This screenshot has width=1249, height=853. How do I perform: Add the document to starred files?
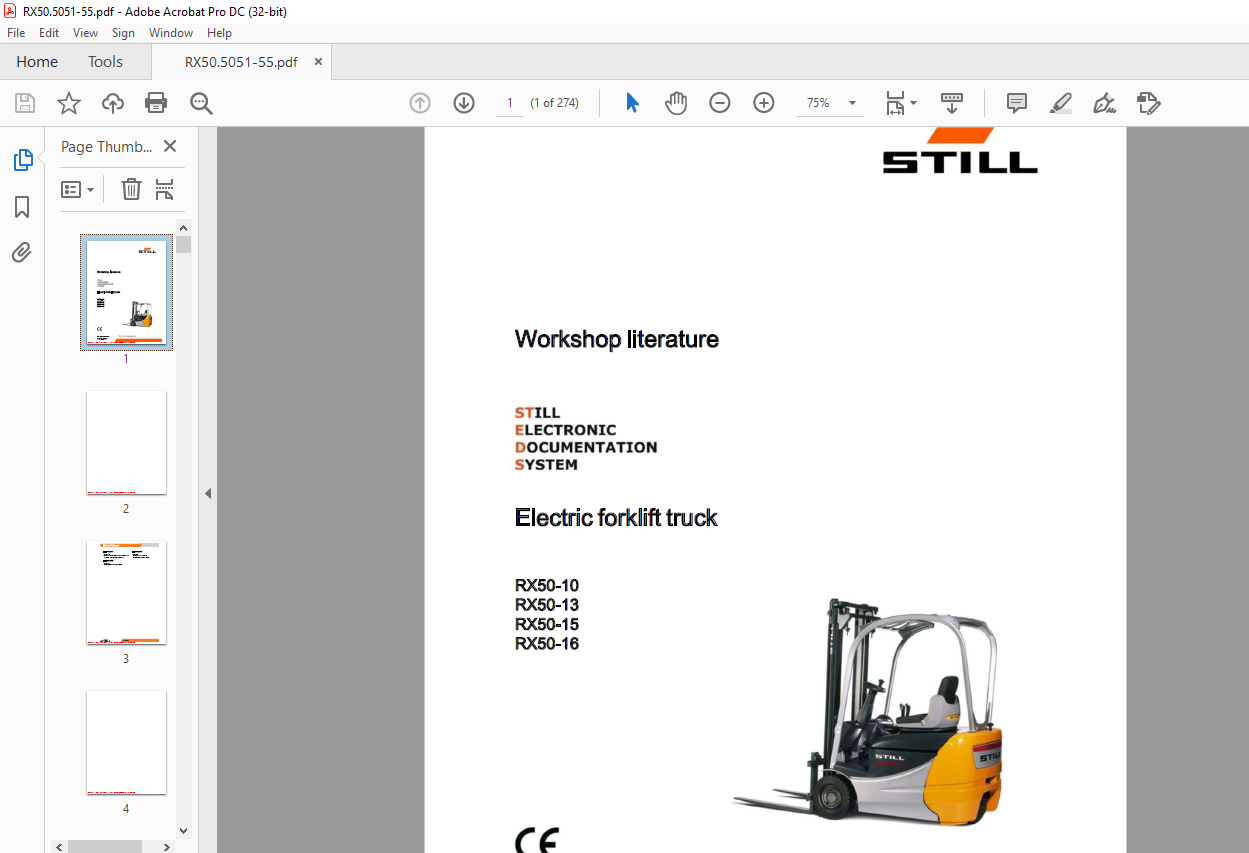(68, 103)
